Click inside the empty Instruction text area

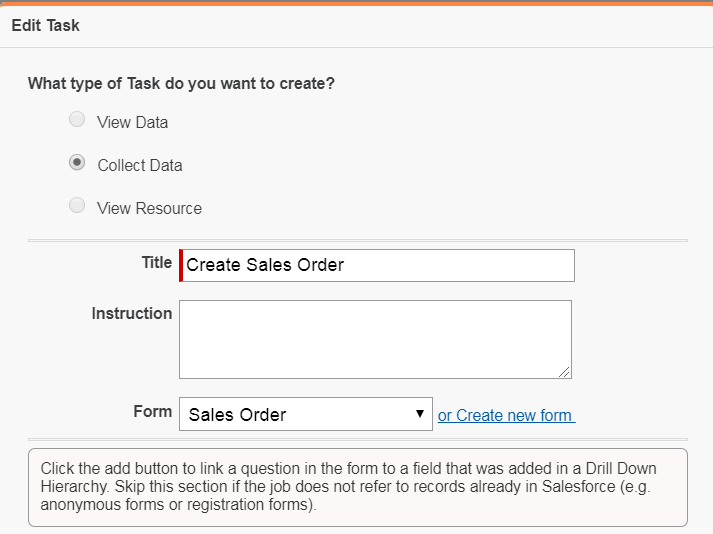[x=375, y=339]
